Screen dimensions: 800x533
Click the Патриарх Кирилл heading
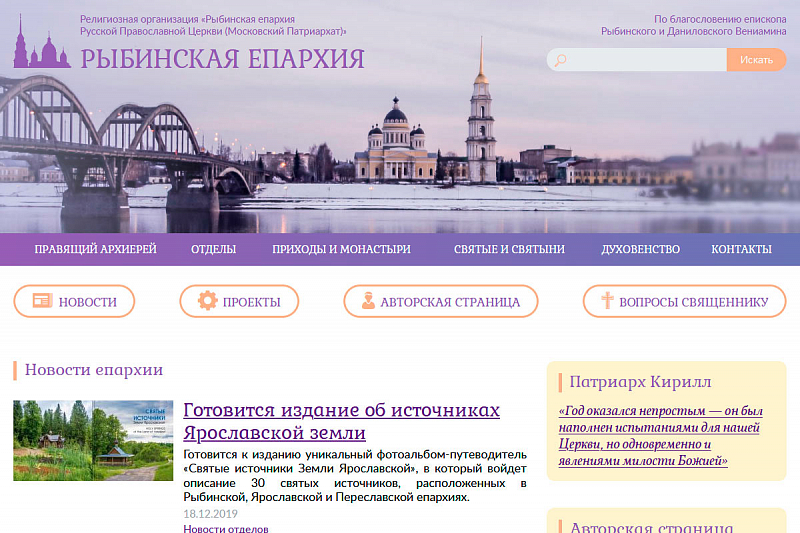640,382
